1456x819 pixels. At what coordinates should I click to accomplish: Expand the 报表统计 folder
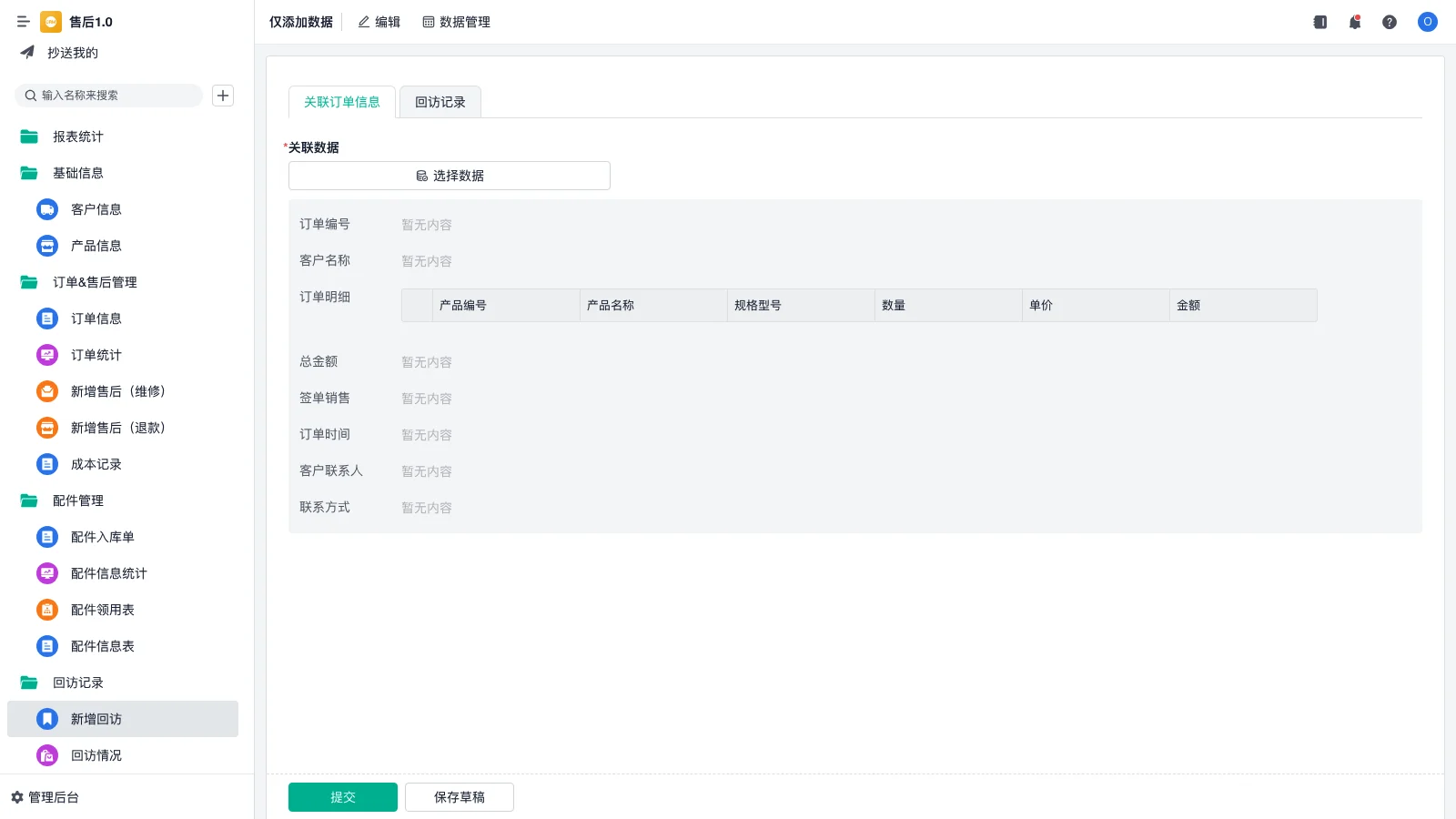(x=77, y=136)
